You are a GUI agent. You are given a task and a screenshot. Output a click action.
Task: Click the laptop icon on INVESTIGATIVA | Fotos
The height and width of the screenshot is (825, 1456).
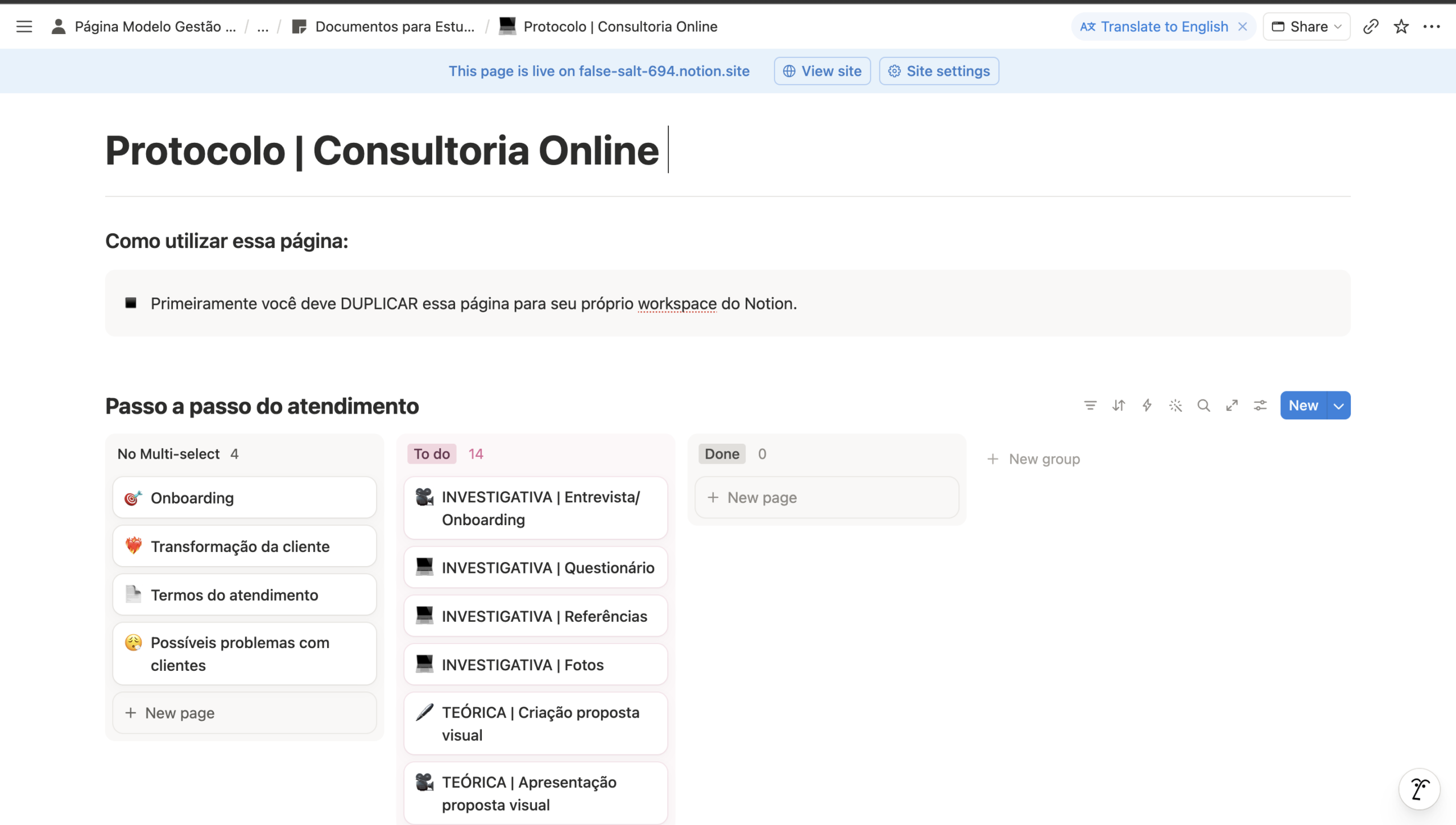click(x=424, y=663)
